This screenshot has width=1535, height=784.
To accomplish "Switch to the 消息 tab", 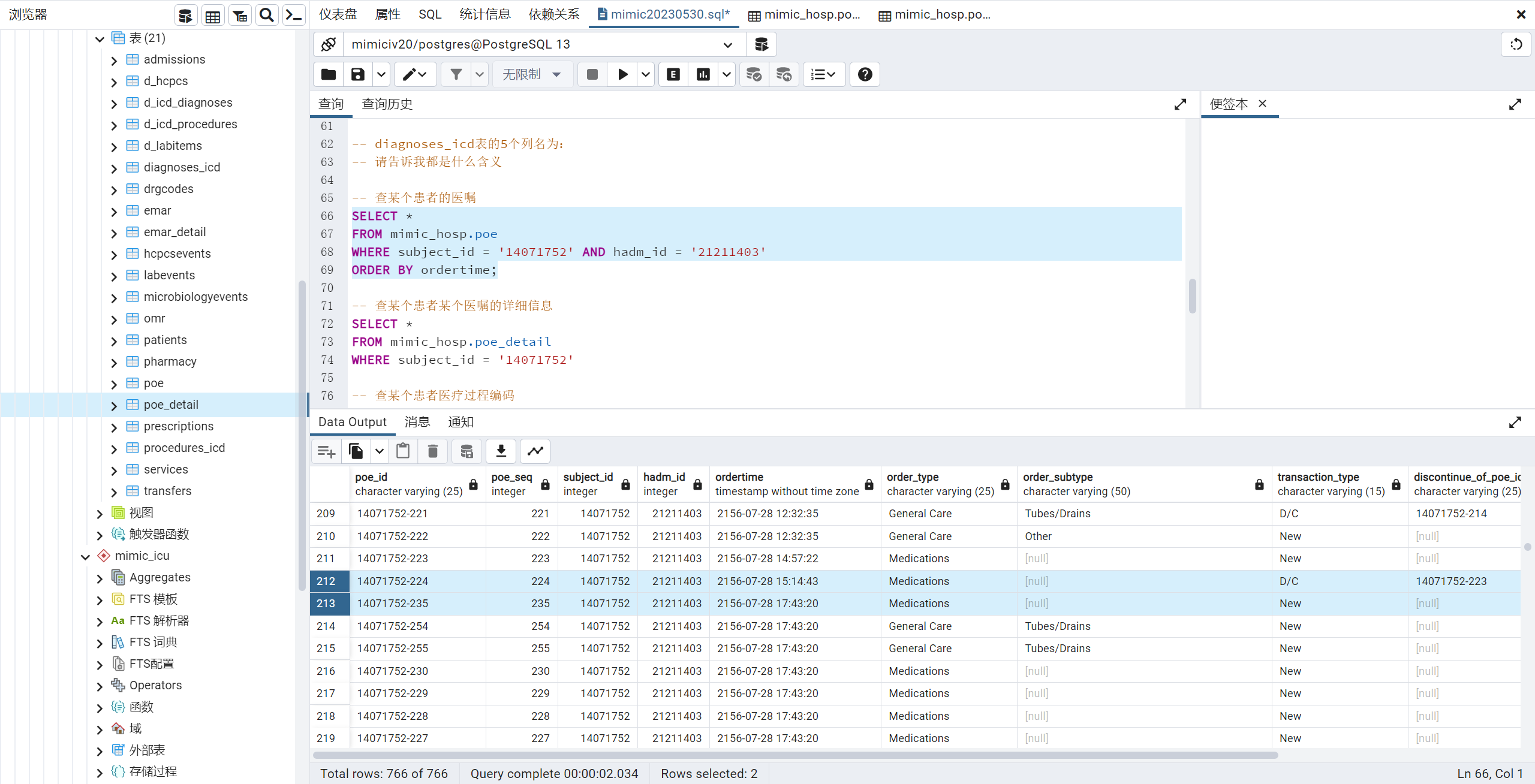I will (417, 422).
